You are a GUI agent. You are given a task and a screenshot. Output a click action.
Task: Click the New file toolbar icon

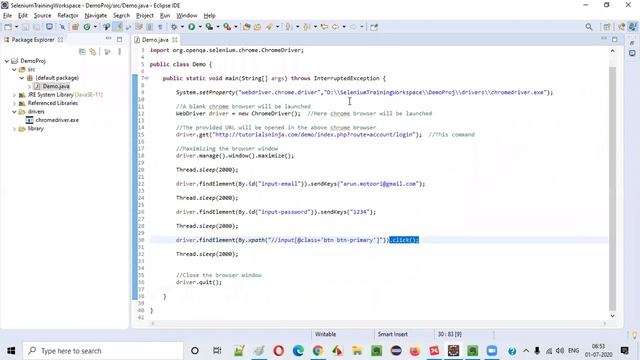8,27
